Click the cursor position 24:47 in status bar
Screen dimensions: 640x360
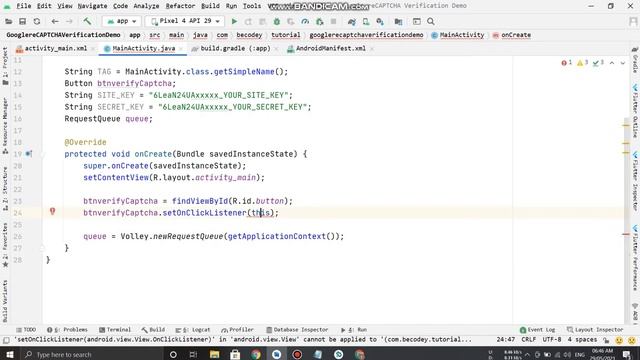505,340
